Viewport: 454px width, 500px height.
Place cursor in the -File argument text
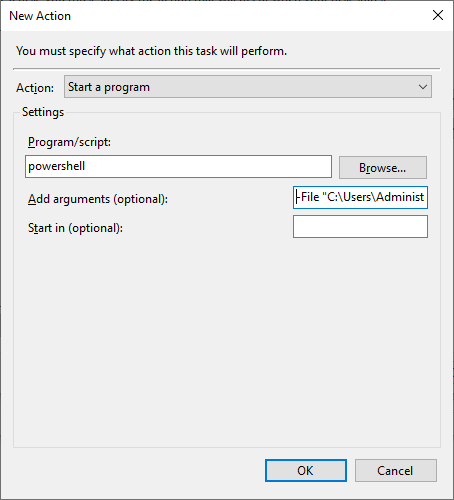[x=360, y=197]
